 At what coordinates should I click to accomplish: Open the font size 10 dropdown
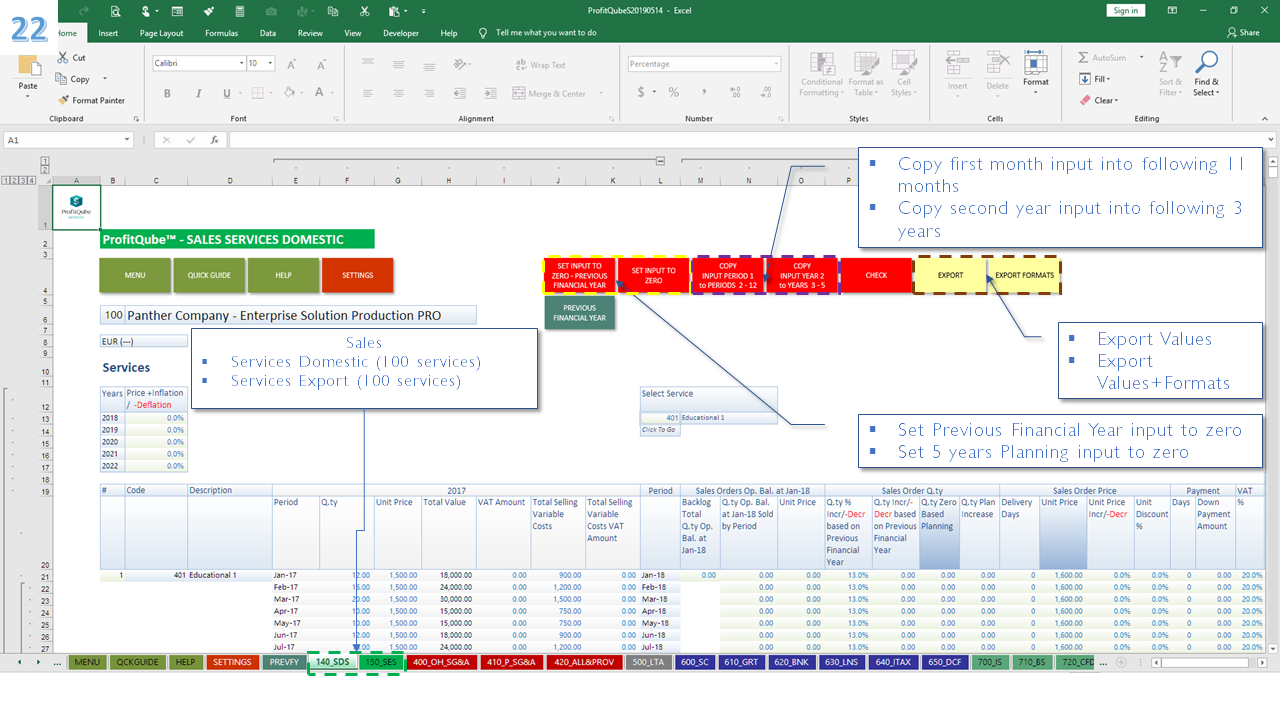click(x=270, y=63)
